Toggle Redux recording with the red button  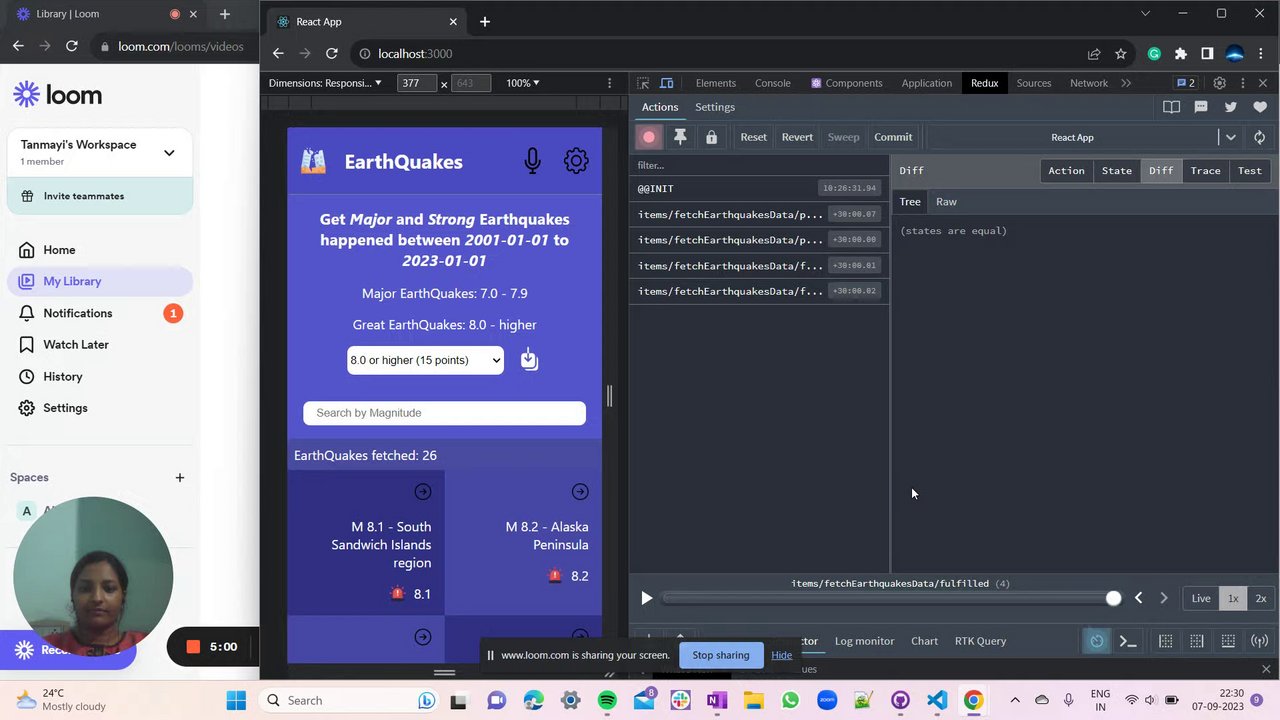(649, 137)
